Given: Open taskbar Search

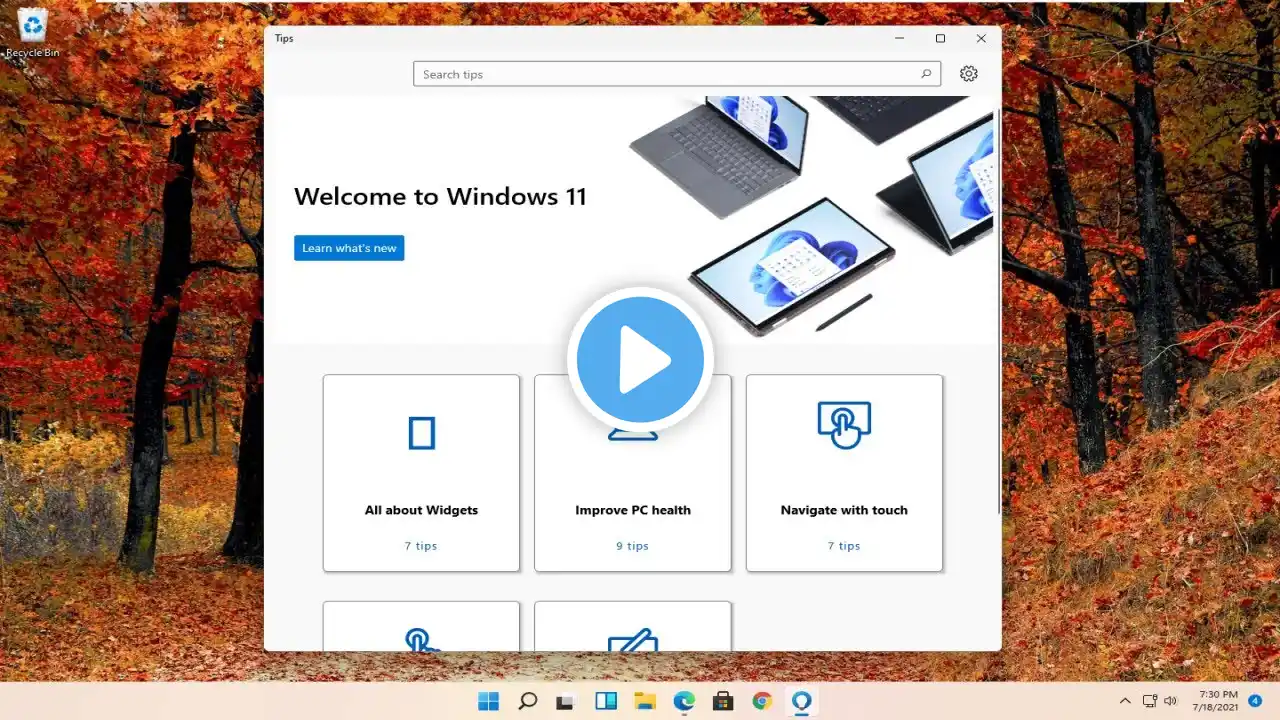Looking at the screenshot, I should (x=528, y=701).
